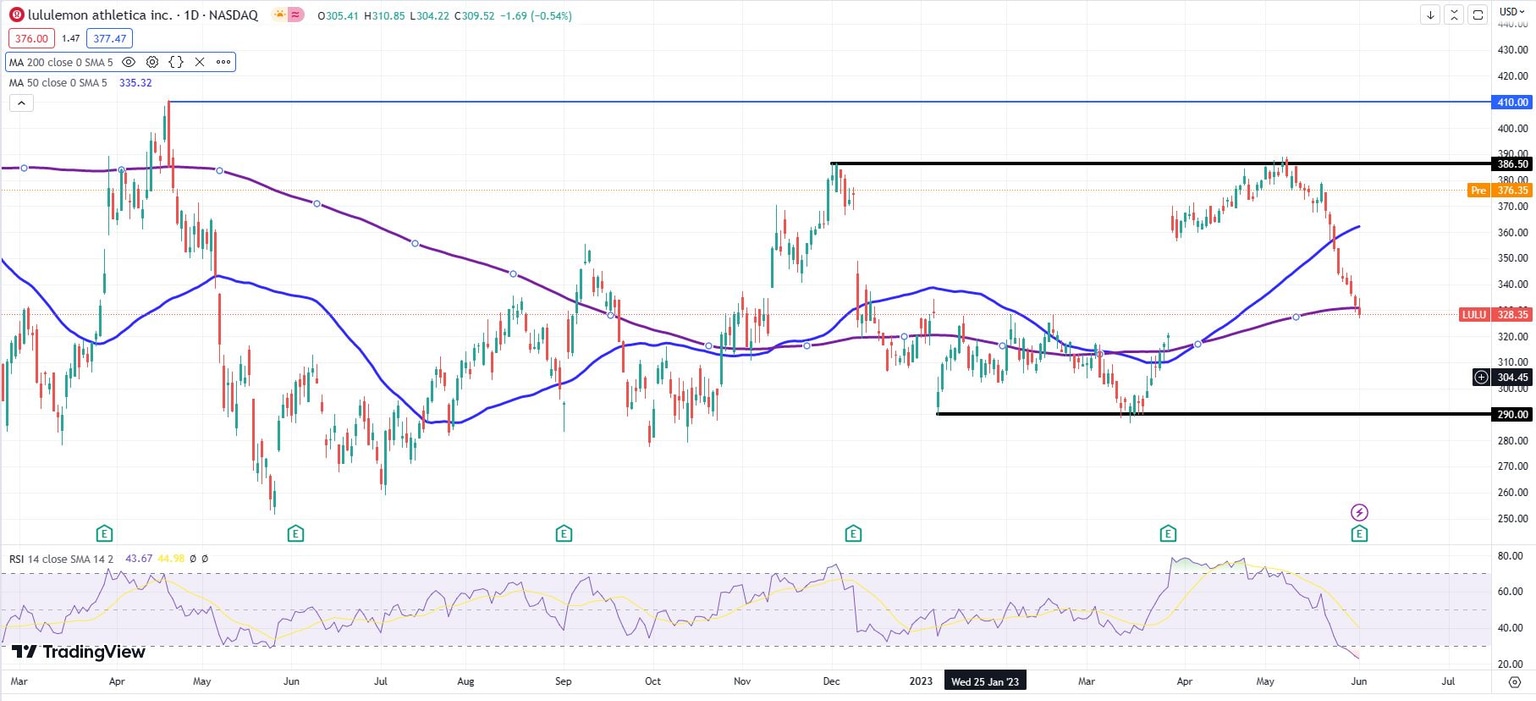Remove the MA 200 indicator
This screenshot has height=701, width=1536.
point(199,62)
